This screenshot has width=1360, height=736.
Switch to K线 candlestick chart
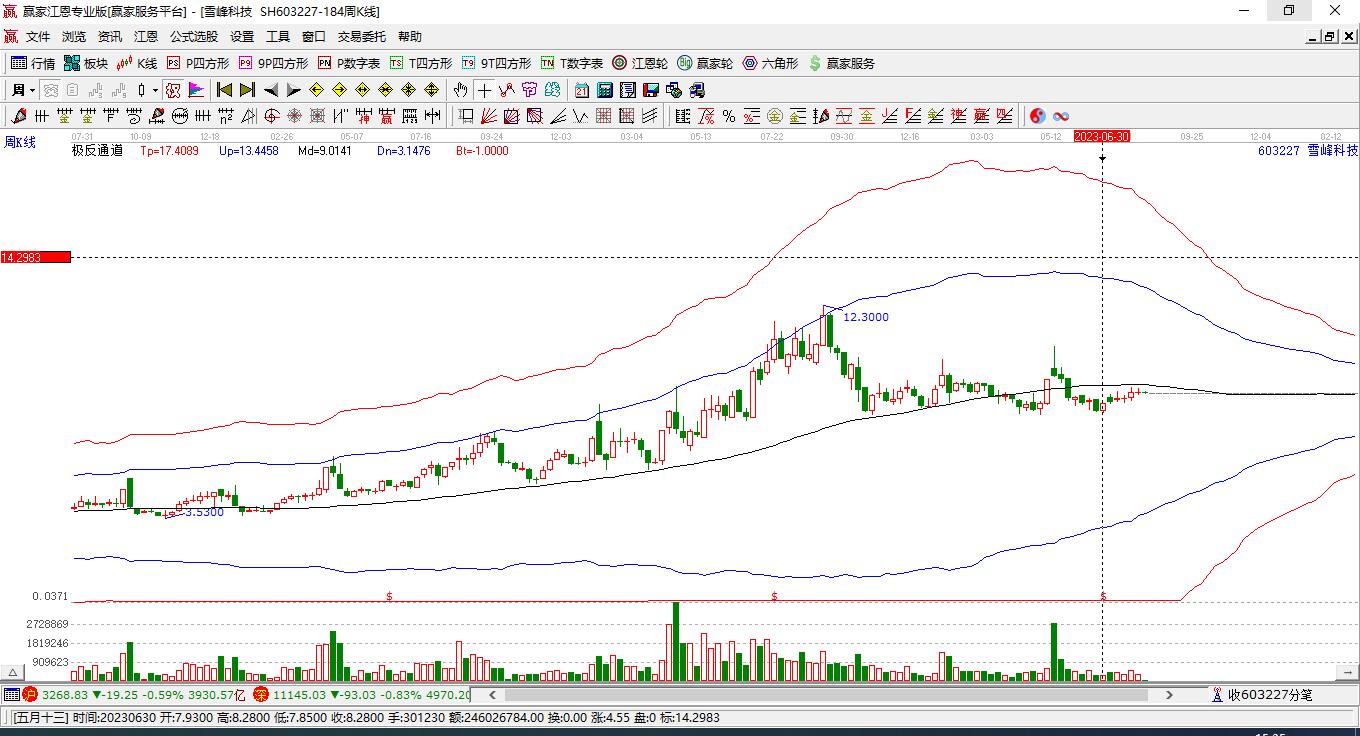coord(137,63)
